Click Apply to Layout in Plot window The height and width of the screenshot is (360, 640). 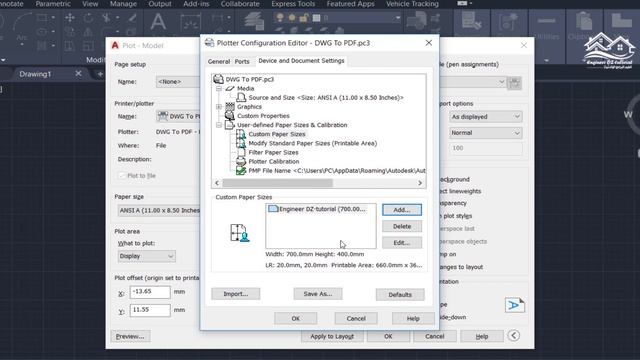(x=332, y=336)
